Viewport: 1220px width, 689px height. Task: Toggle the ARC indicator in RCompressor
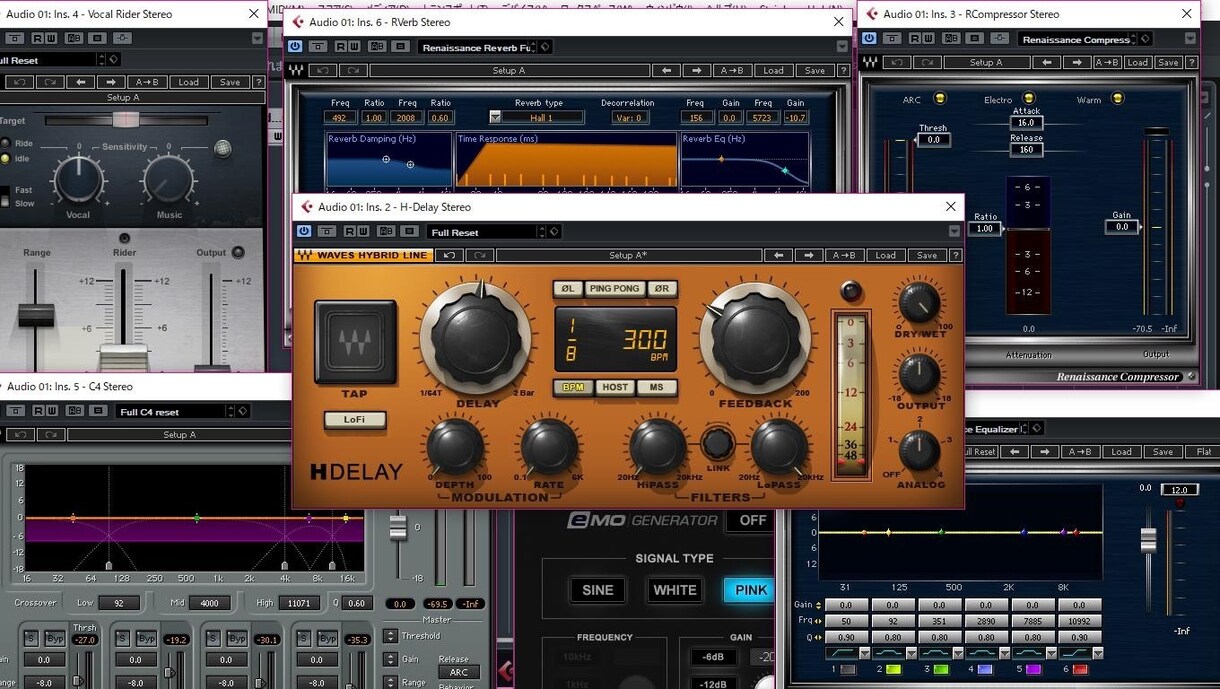pyautogui.click(x=939, y=99)
